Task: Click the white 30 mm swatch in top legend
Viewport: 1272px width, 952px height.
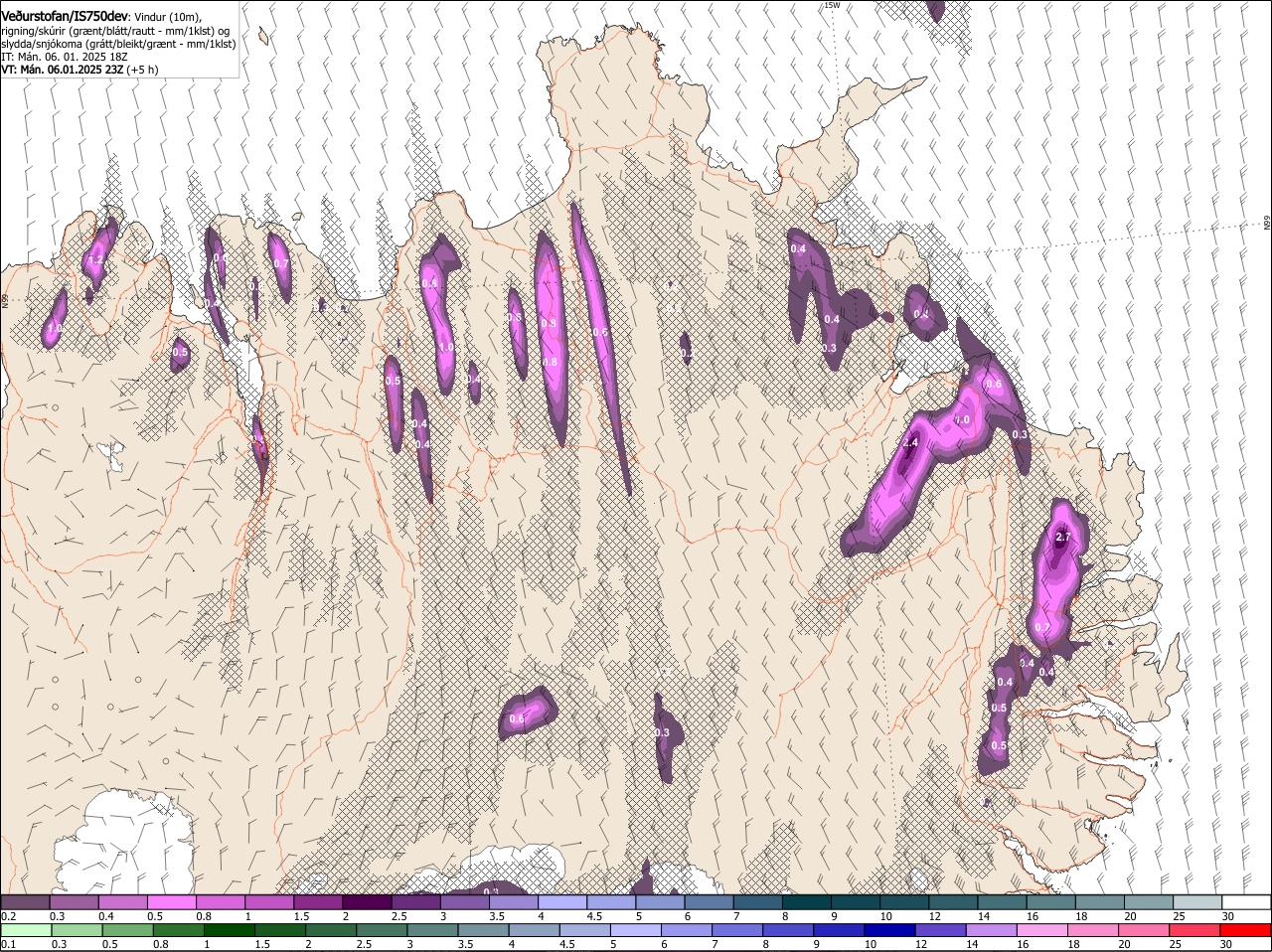Action: point(1246,901)
